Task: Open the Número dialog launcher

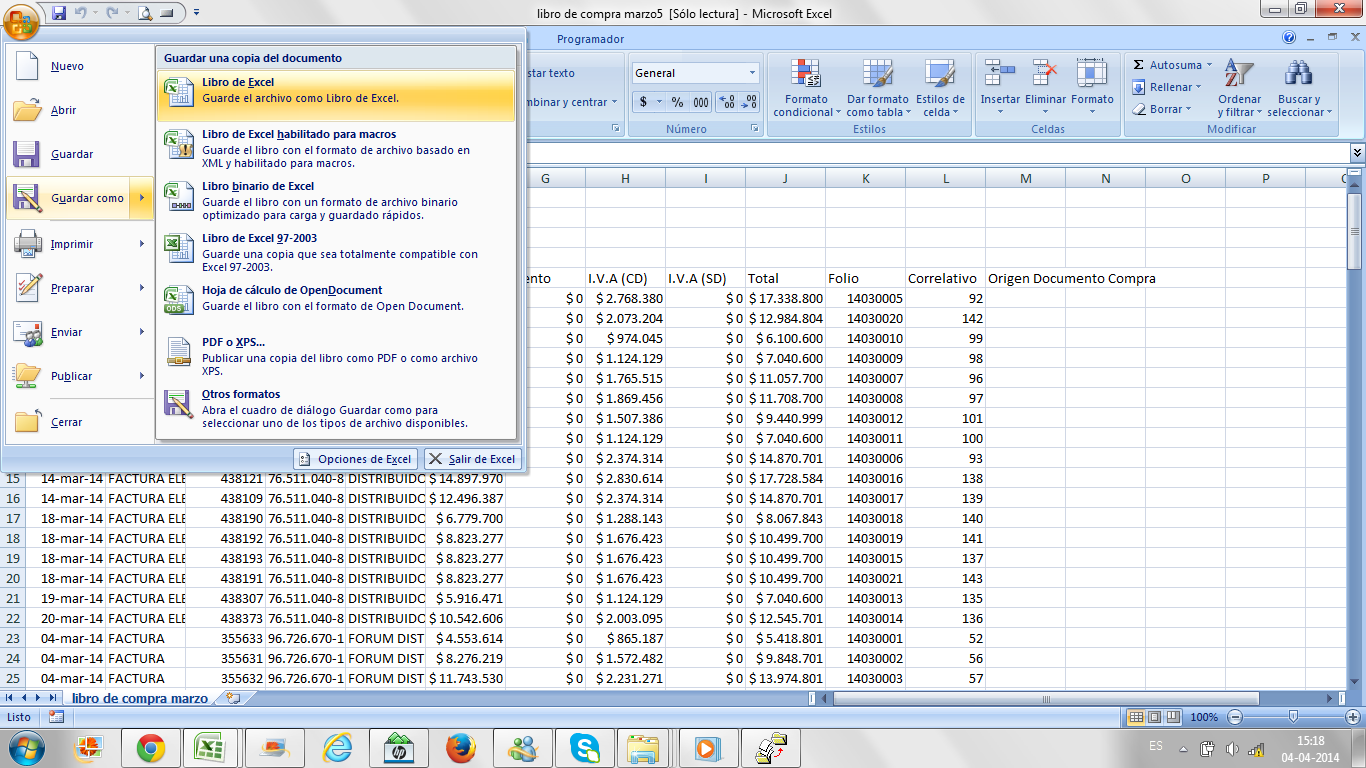Action: (754, 129)
